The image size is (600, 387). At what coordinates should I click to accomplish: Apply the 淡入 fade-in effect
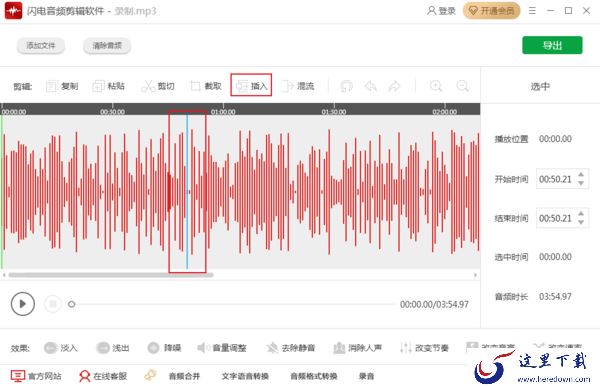coord(61,348)
